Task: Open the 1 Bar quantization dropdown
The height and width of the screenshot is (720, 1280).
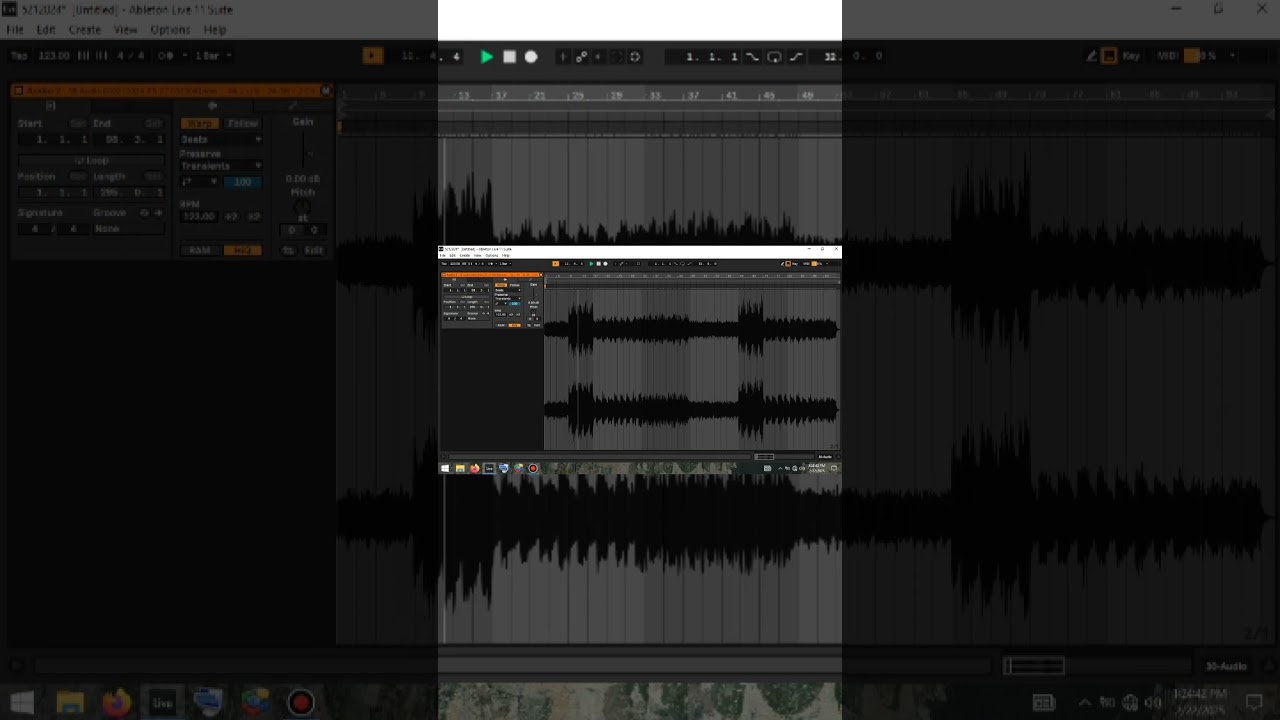Action: click(x=213, y=56)
